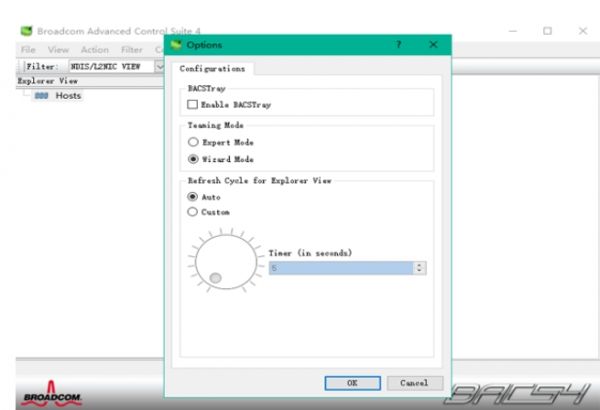The image size is (600, 410).
Task: Click the Timer seconds input field
Action: [x=341, y=268]
